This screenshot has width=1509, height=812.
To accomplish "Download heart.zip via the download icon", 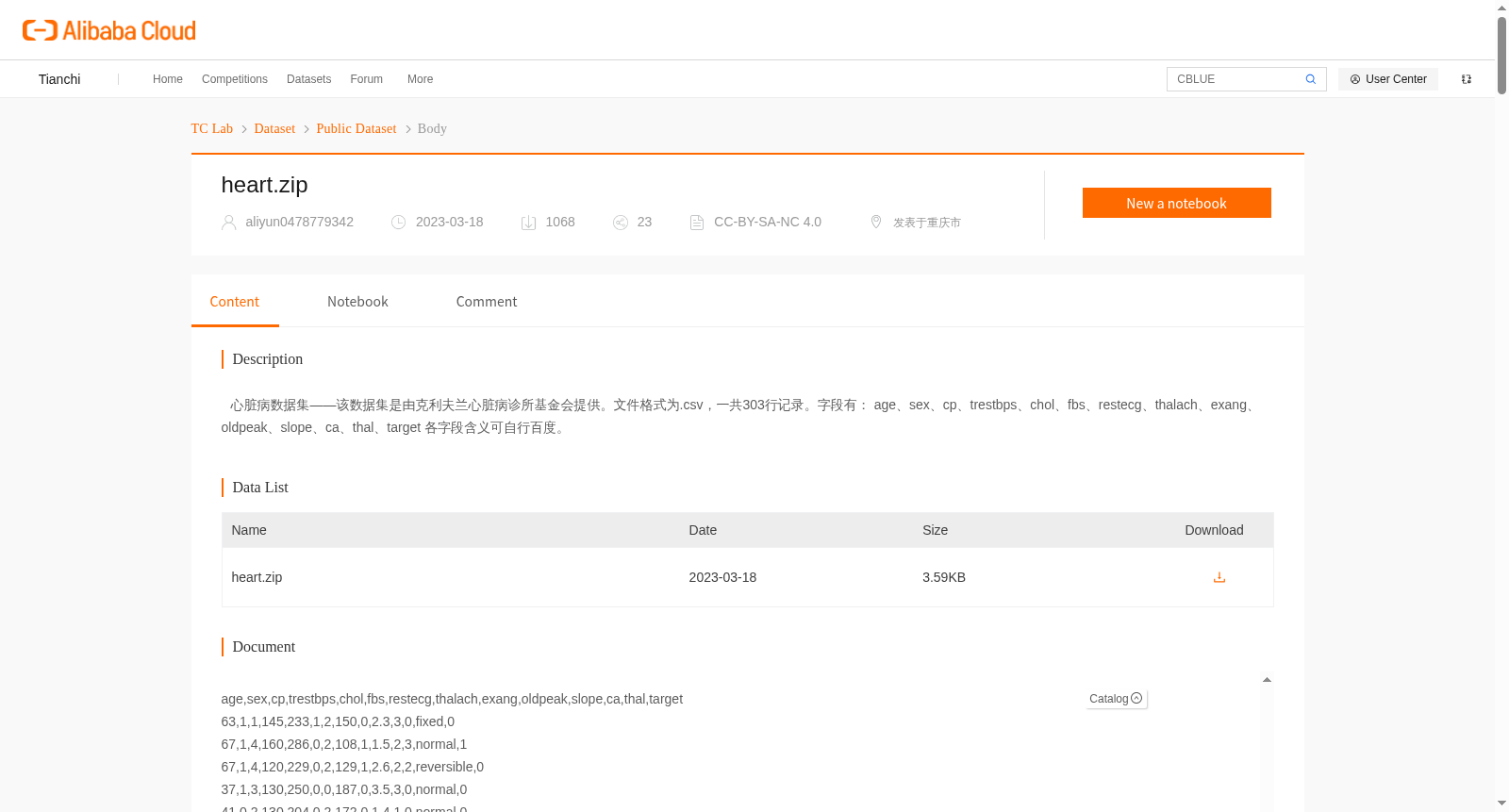I will (x=1219, y=577).
